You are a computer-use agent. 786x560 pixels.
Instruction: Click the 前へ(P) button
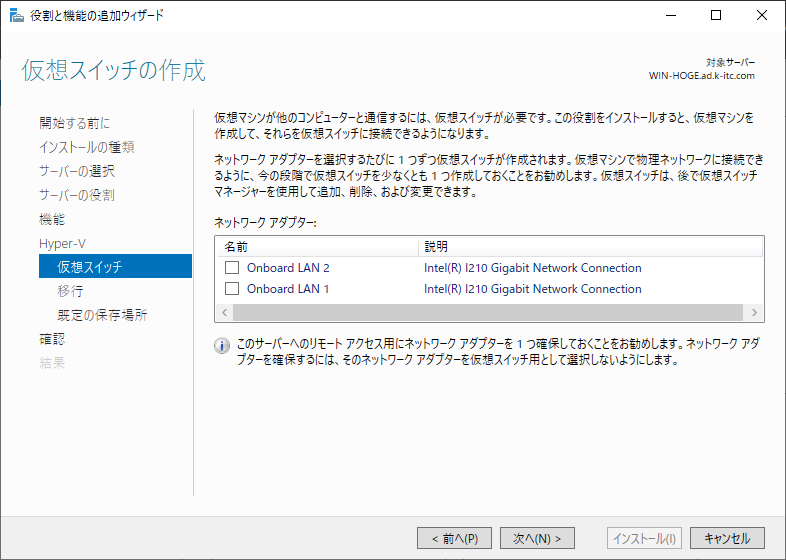454,538
